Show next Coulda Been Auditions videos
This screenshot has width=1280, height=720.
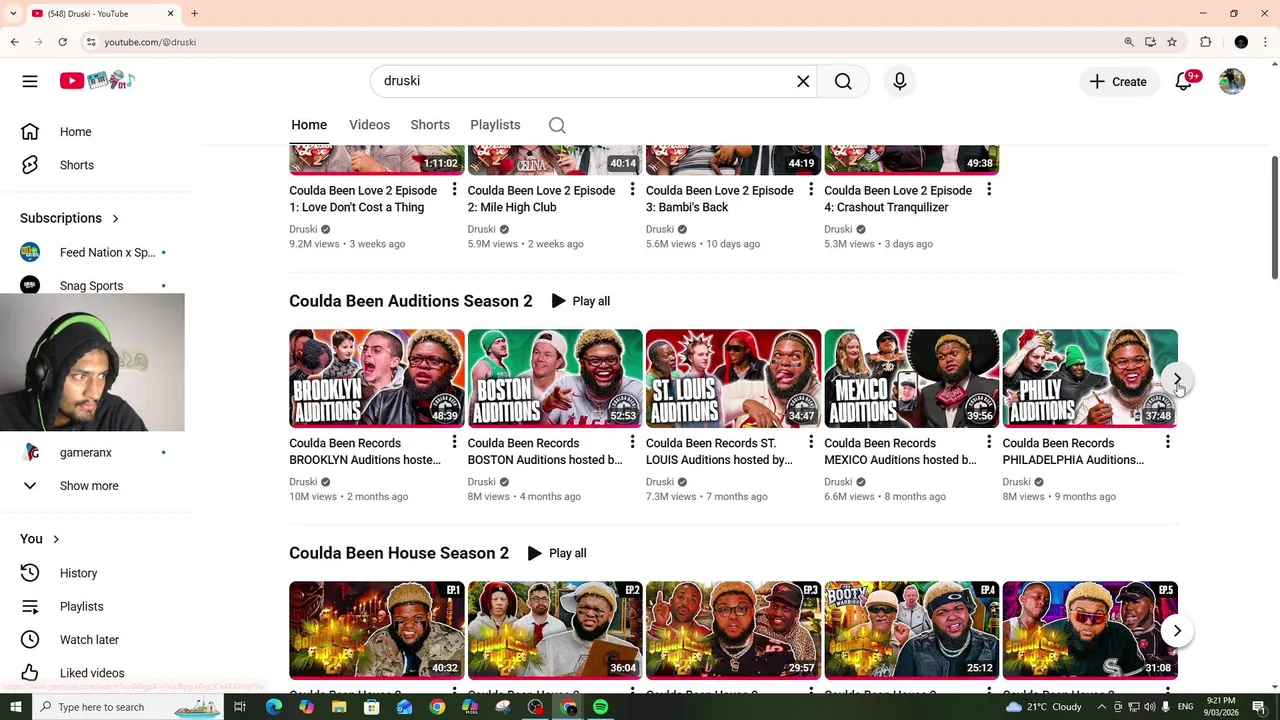pyautogui.click(x=1177, y=379)
